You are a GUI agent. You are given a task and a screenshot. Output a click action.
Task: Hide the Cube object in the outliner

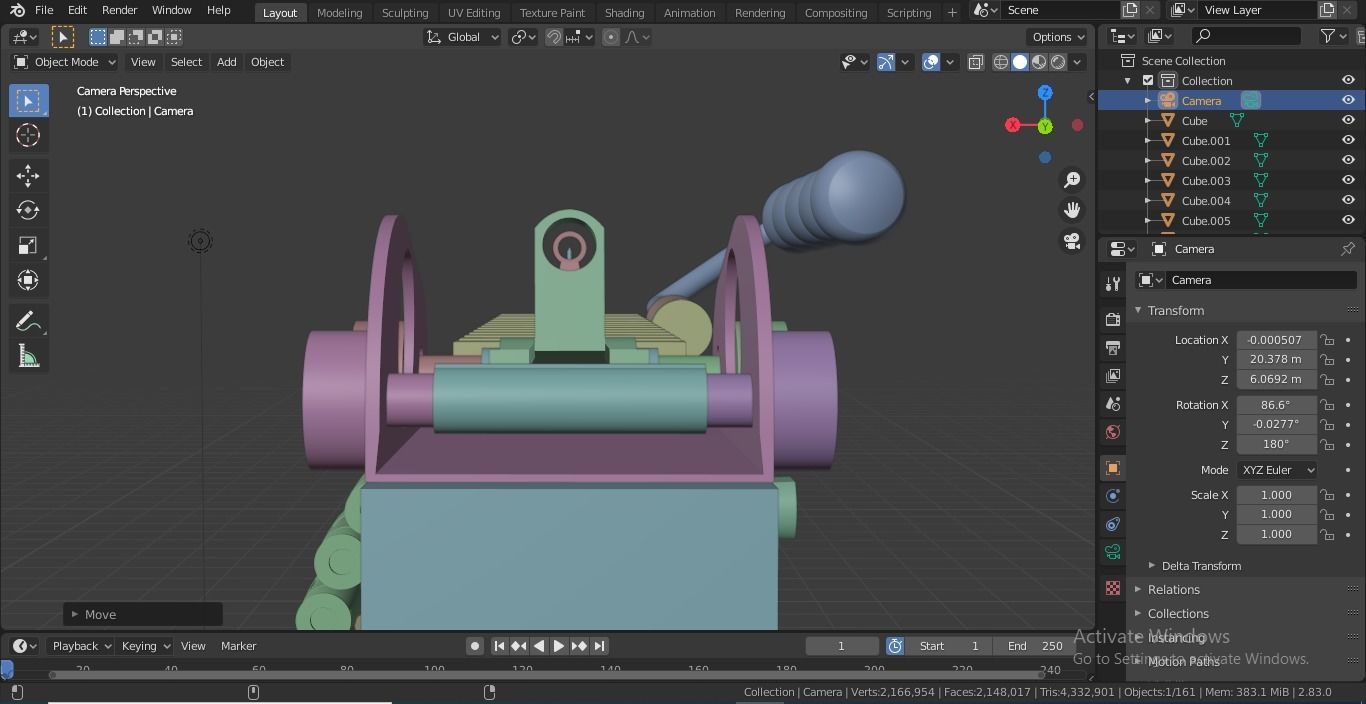click(x=1348, y=120)
